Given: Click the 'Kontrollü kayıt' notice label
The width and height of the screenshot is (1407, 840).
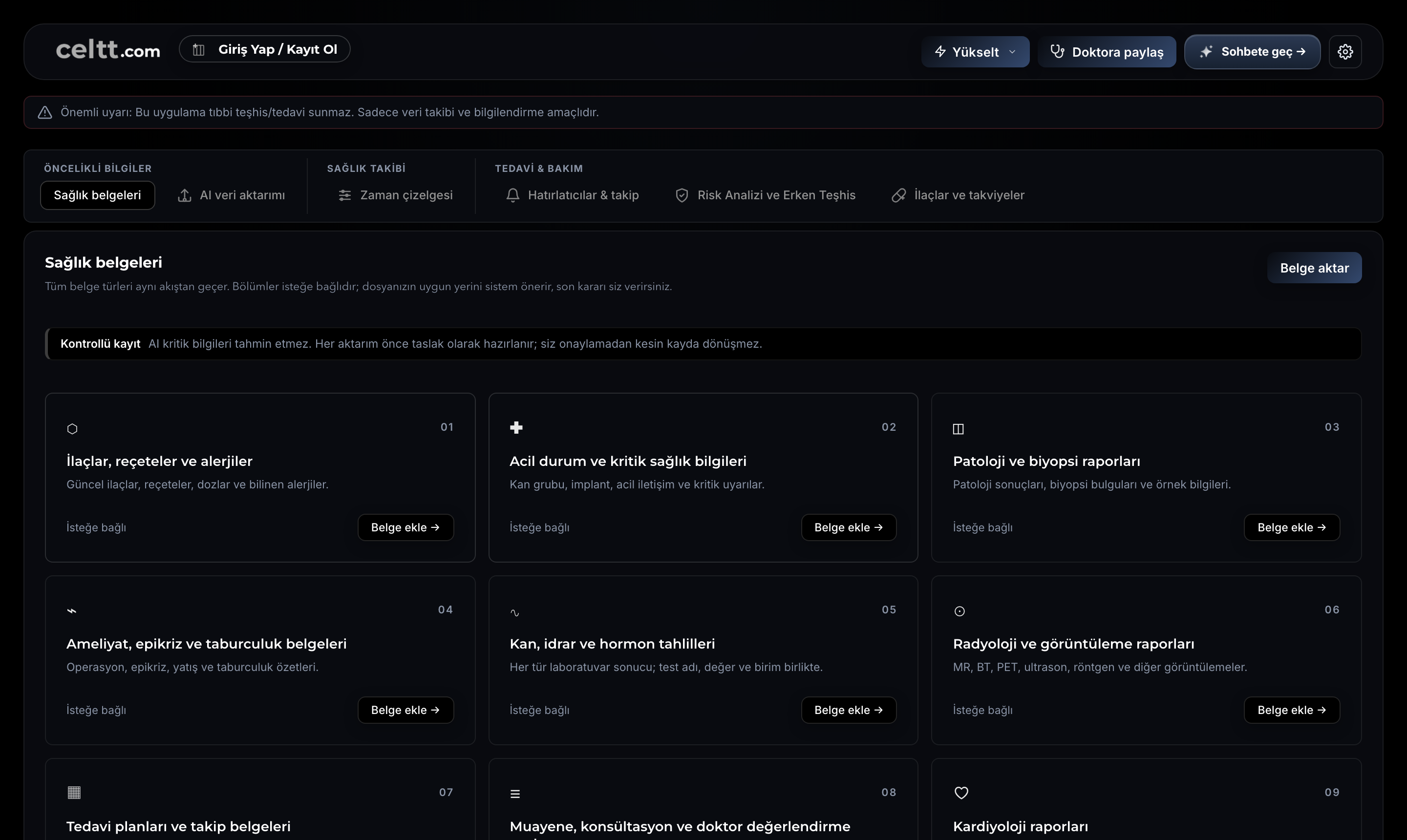Looking at the screenshot, I should click(100, 344).
